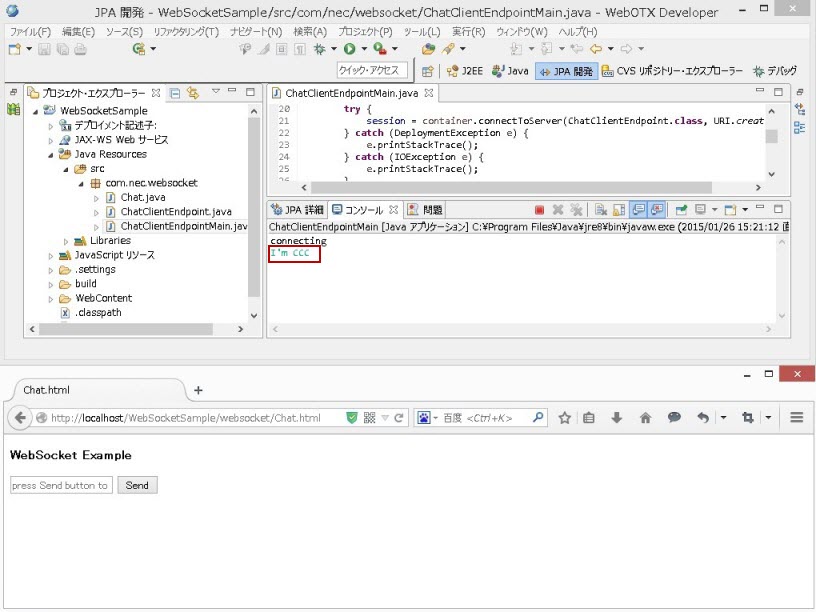816x612 pixels.
Task: Toggle console Scroll Lock button
Action: tap(617, 210)
